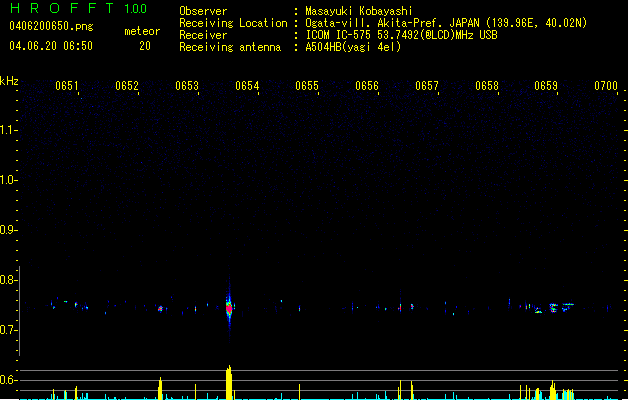The image size is (629, 400).
Task: Click the 1.0 kHz frequency axis label
Action: (8, 180)
